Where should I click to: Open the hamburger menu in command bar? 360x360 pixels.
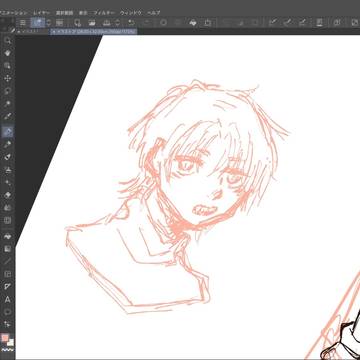(x=23, y=23)
